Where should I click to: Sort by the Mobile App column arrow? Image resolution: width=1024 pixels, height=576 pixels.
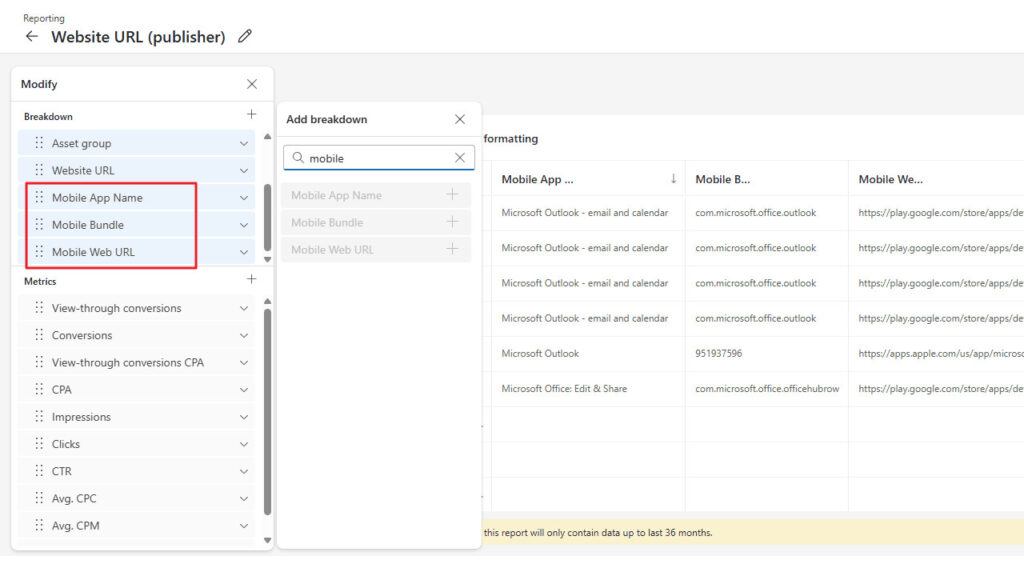click(673, 179)
